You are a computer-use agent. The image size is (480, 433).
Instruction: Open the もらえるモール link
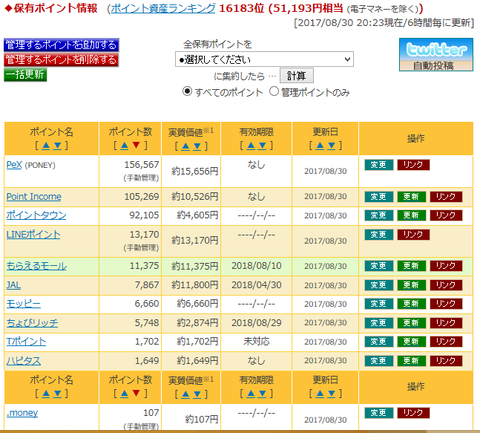(37, 266)
